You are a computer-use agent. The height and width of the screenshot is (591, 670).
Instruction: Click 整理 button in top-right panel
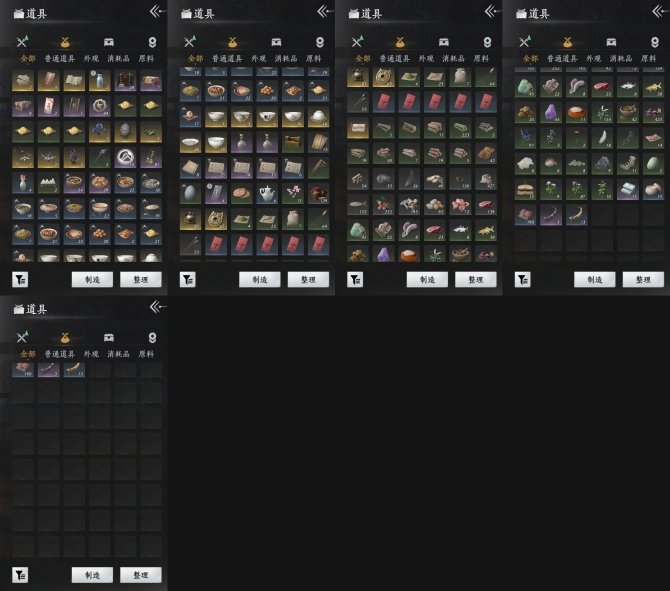click(x=643, y=279)
